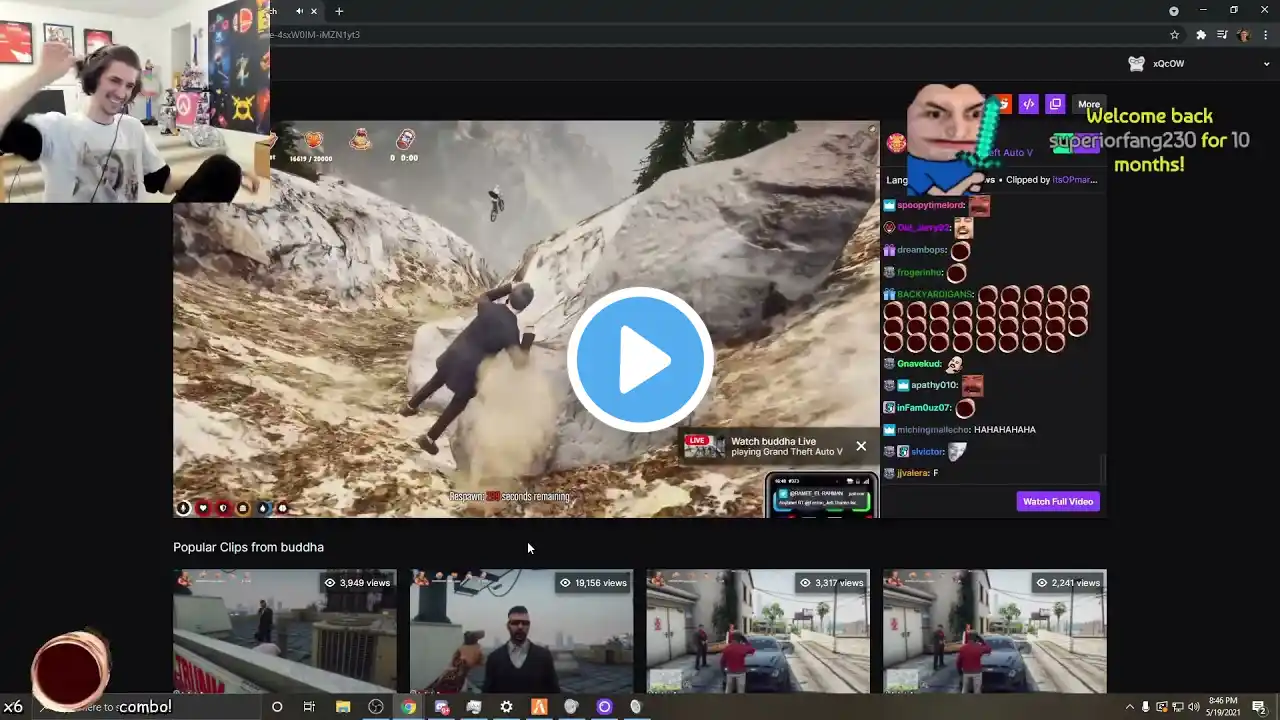The height and width of the screenshot is (720, 1280).
Task: Click chat username inFam0uz07
Action: (925, 408)
